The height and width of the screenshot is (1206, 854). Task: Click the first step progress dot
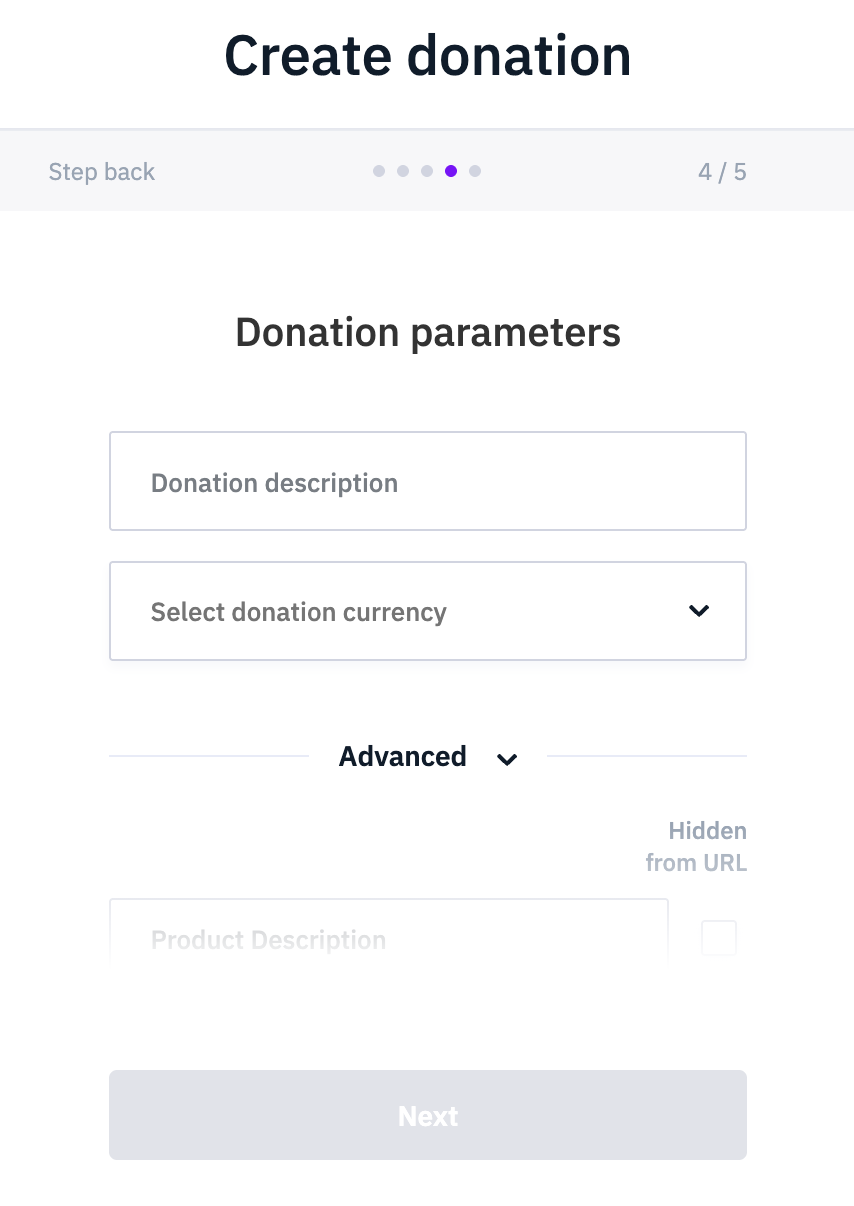click(379, 171)
